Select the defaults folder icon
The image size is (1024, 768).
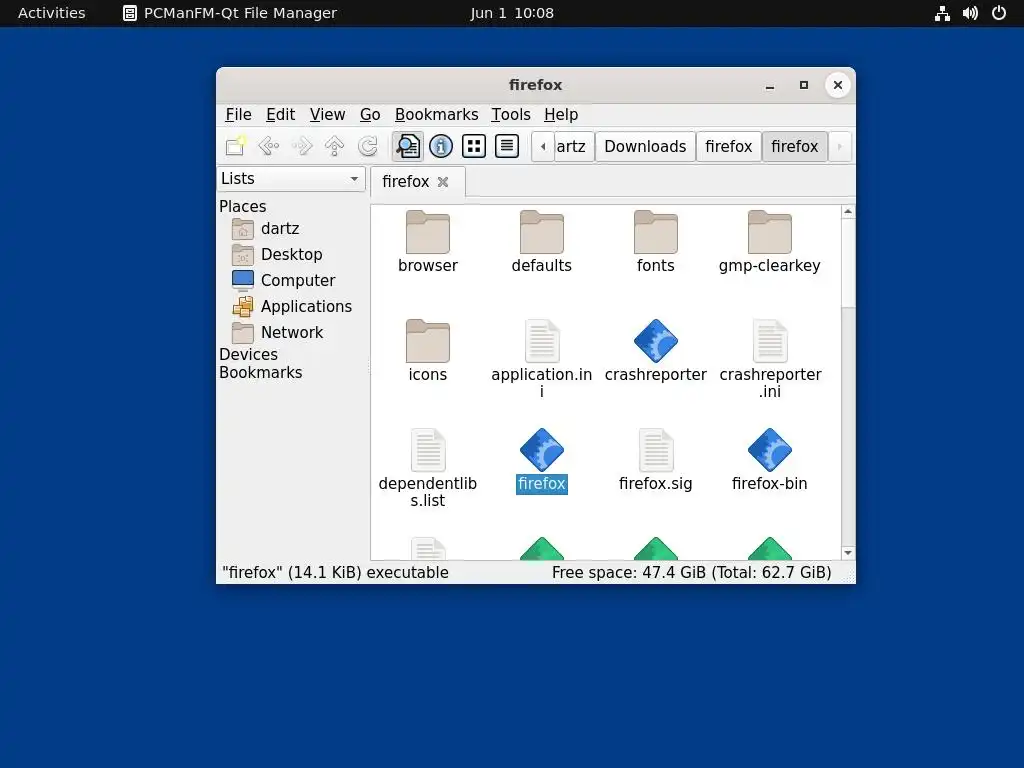(541, 232)
